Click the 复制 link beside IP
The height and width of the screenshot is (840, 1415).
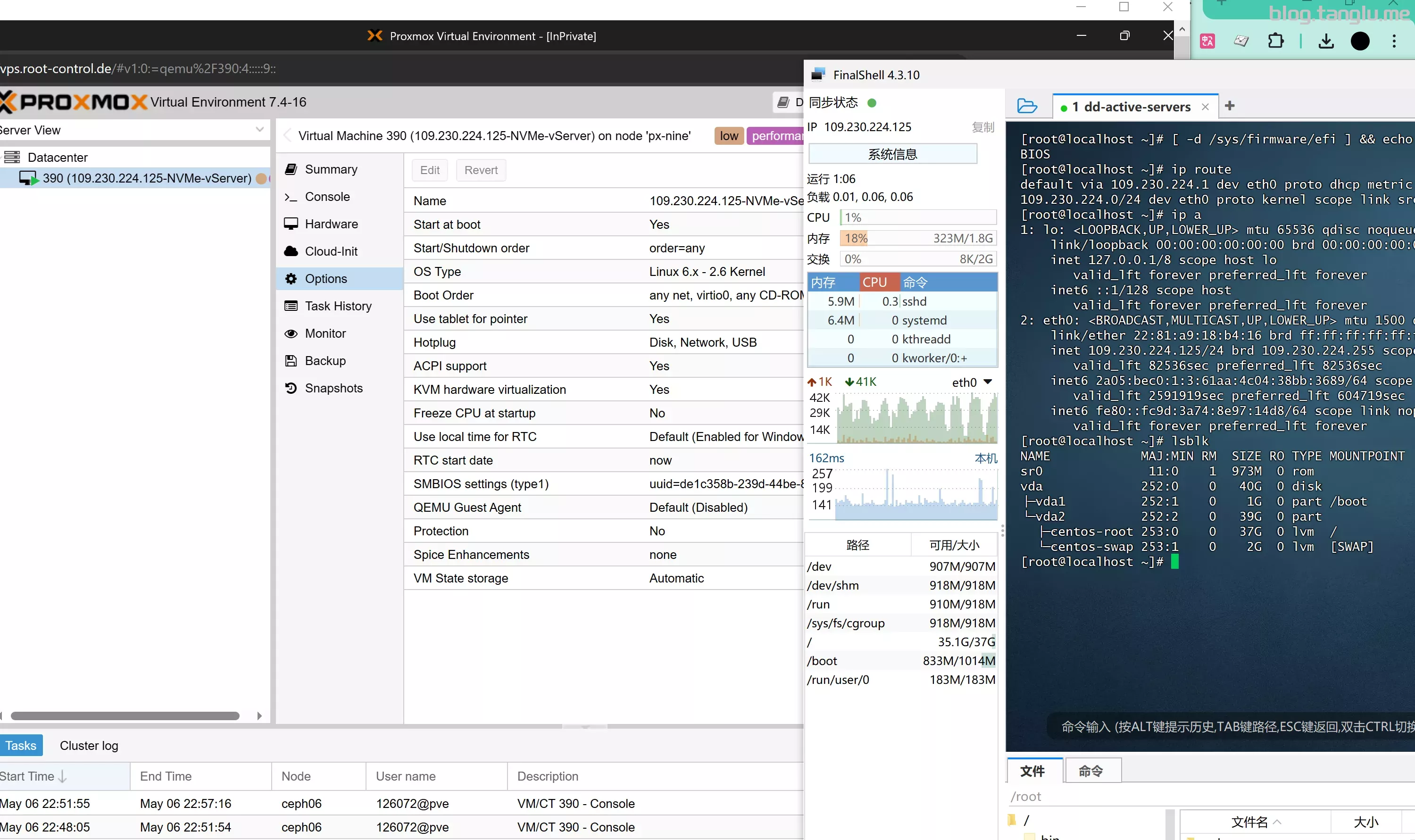click(x=982, y=127)
